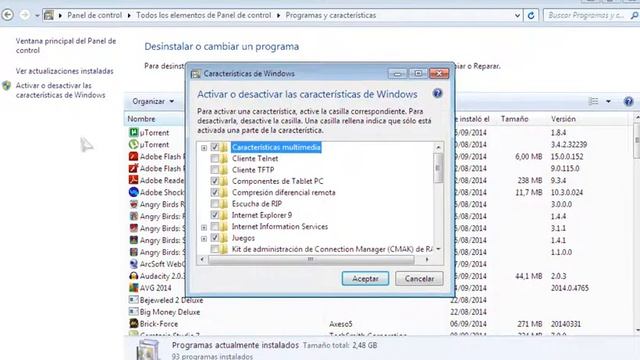Screen dimensions: 640x360
Task: Click the search magnifier icon
Action: [x=634, y=16]
